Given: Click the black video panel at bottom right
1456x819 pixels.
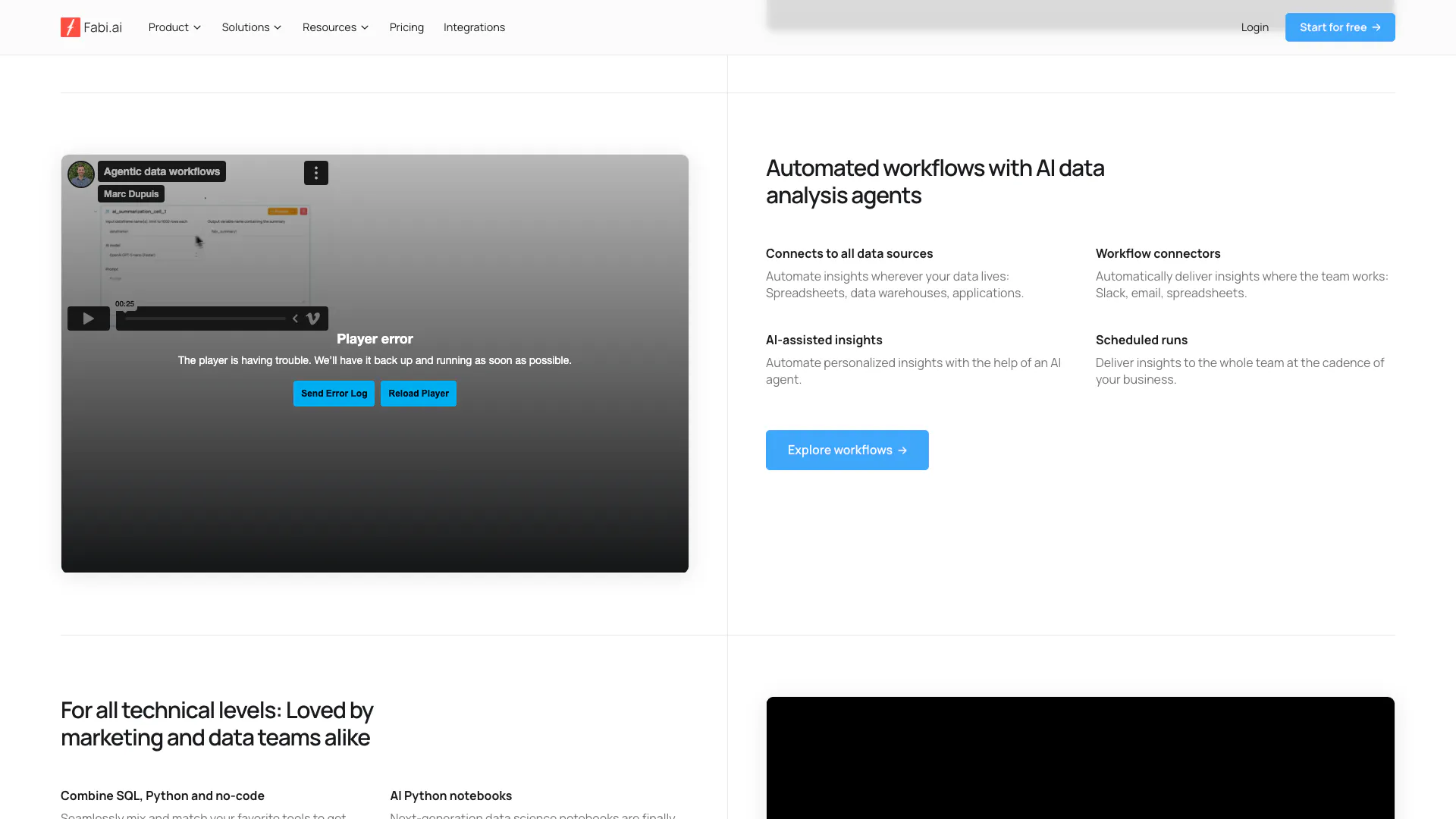Looking at the screenshot, I should [1080, 758].
